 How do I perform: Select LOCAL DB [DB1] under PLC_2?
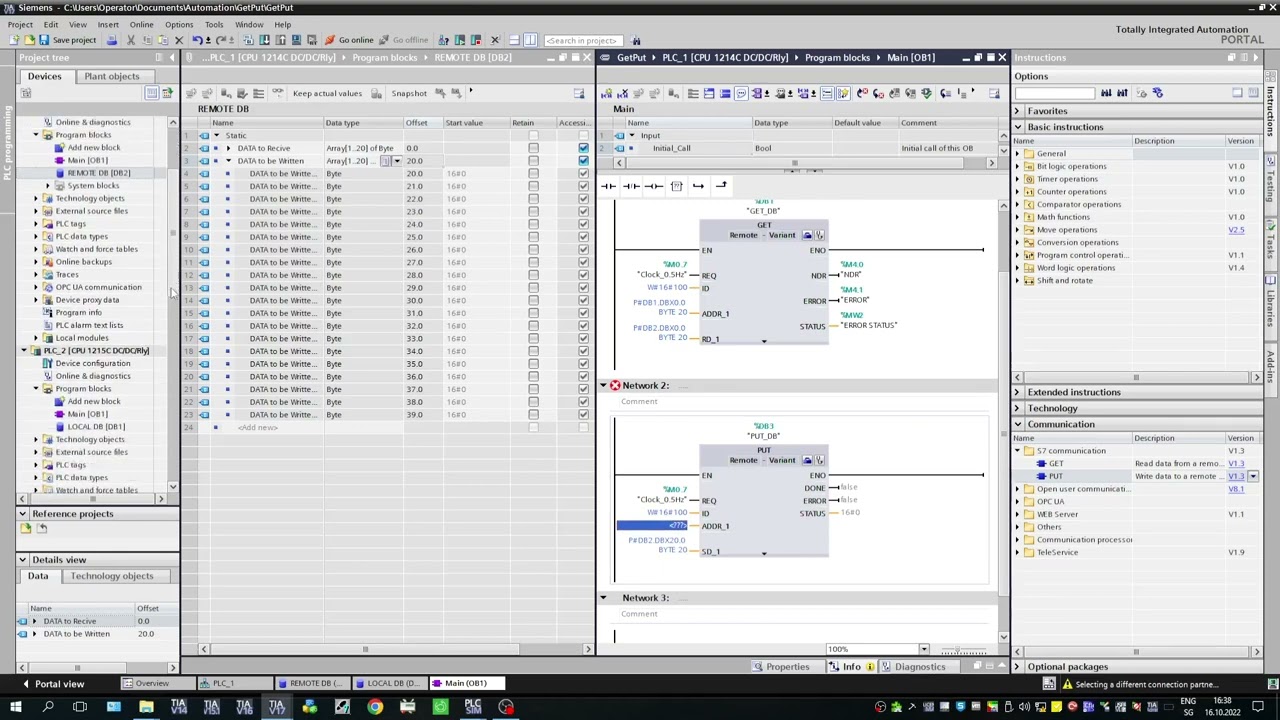click(x=96, y=427)
